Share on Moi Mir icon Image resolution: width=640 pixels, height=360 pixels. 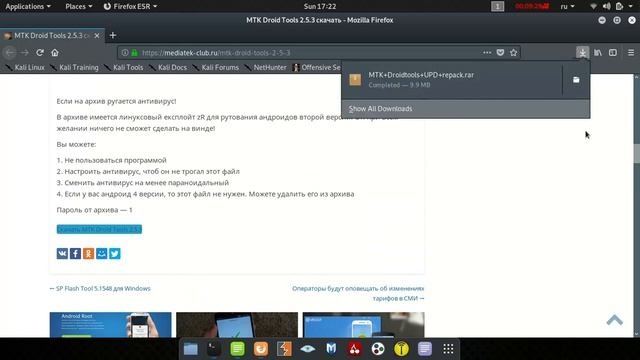pos(102,253)
